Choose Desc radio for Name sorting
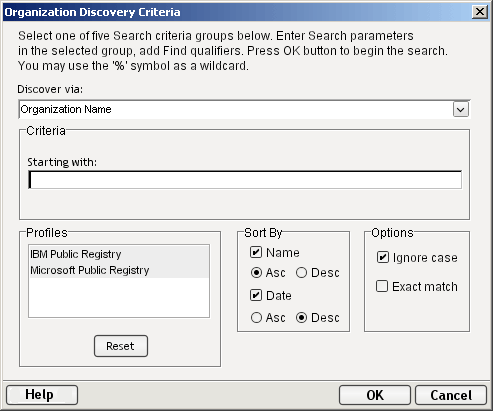This screenshot has width=493, height=411. pos(301,273)
